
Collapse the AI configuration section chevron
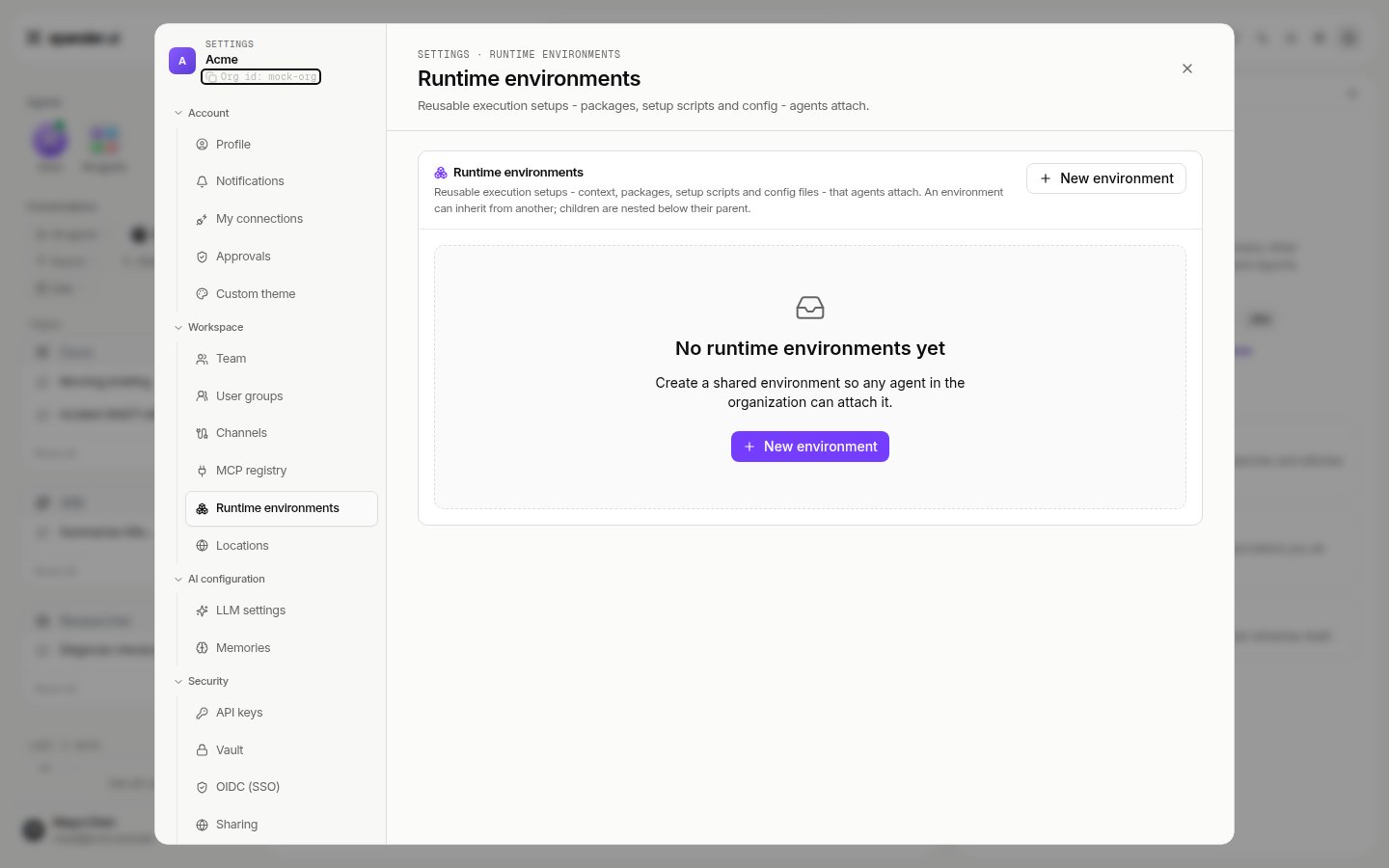178,579
